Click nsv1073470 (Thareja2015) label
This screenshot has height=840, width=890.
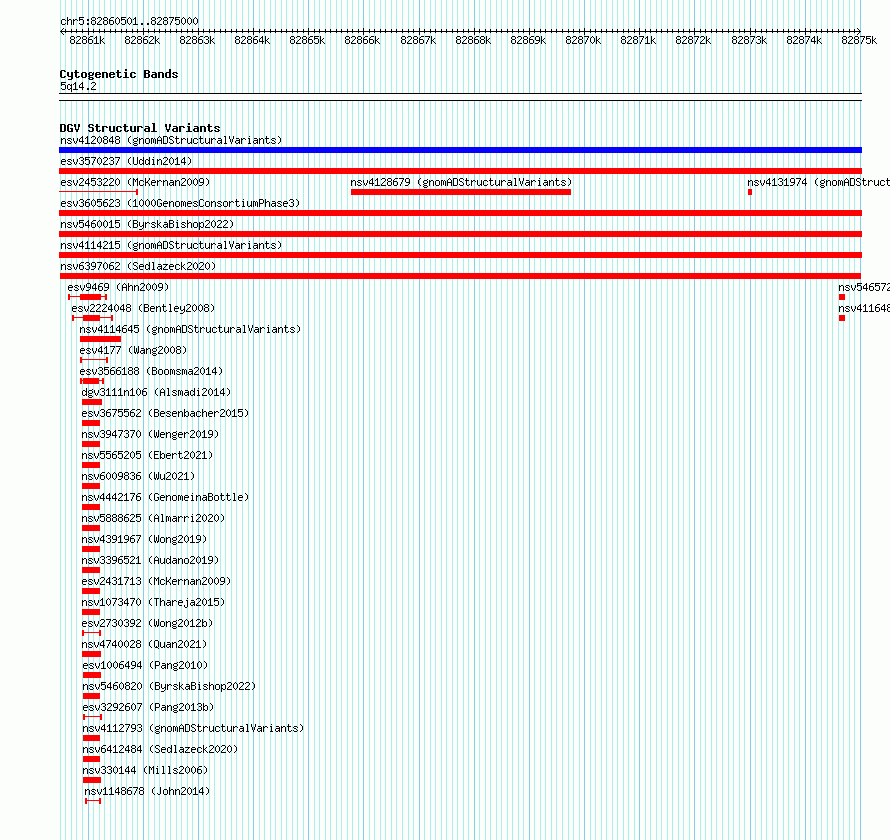153,602
